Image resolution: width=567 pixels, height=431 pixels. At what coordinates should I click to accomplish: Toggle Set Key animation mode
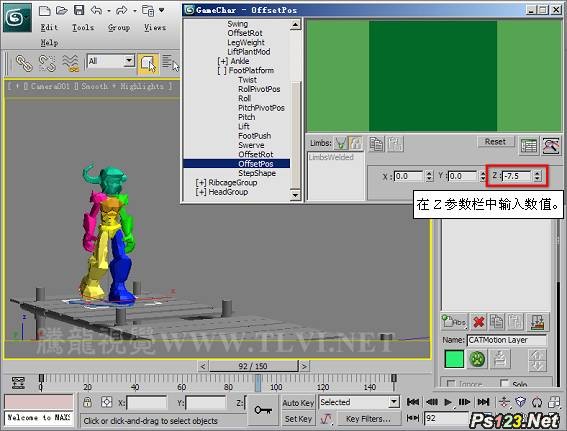pos(298,419)
